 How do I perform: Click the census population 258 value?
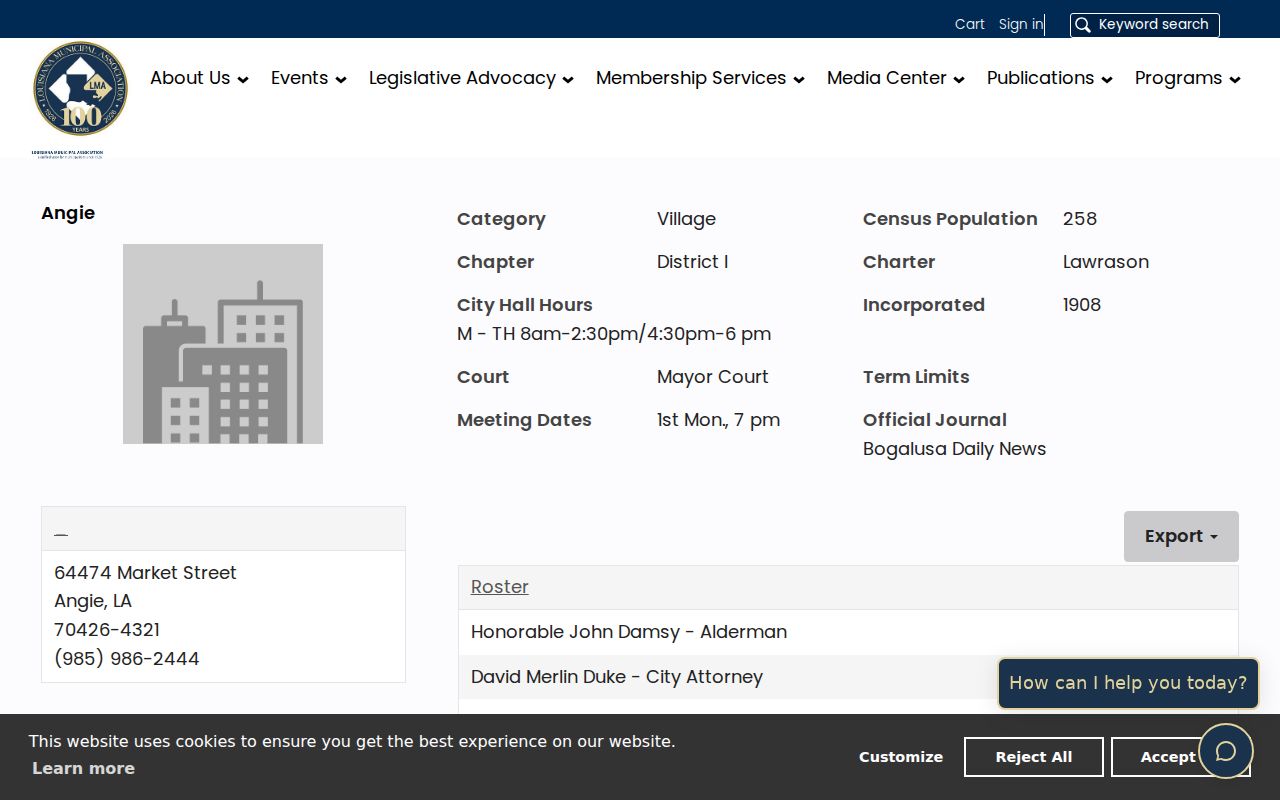1080,219
